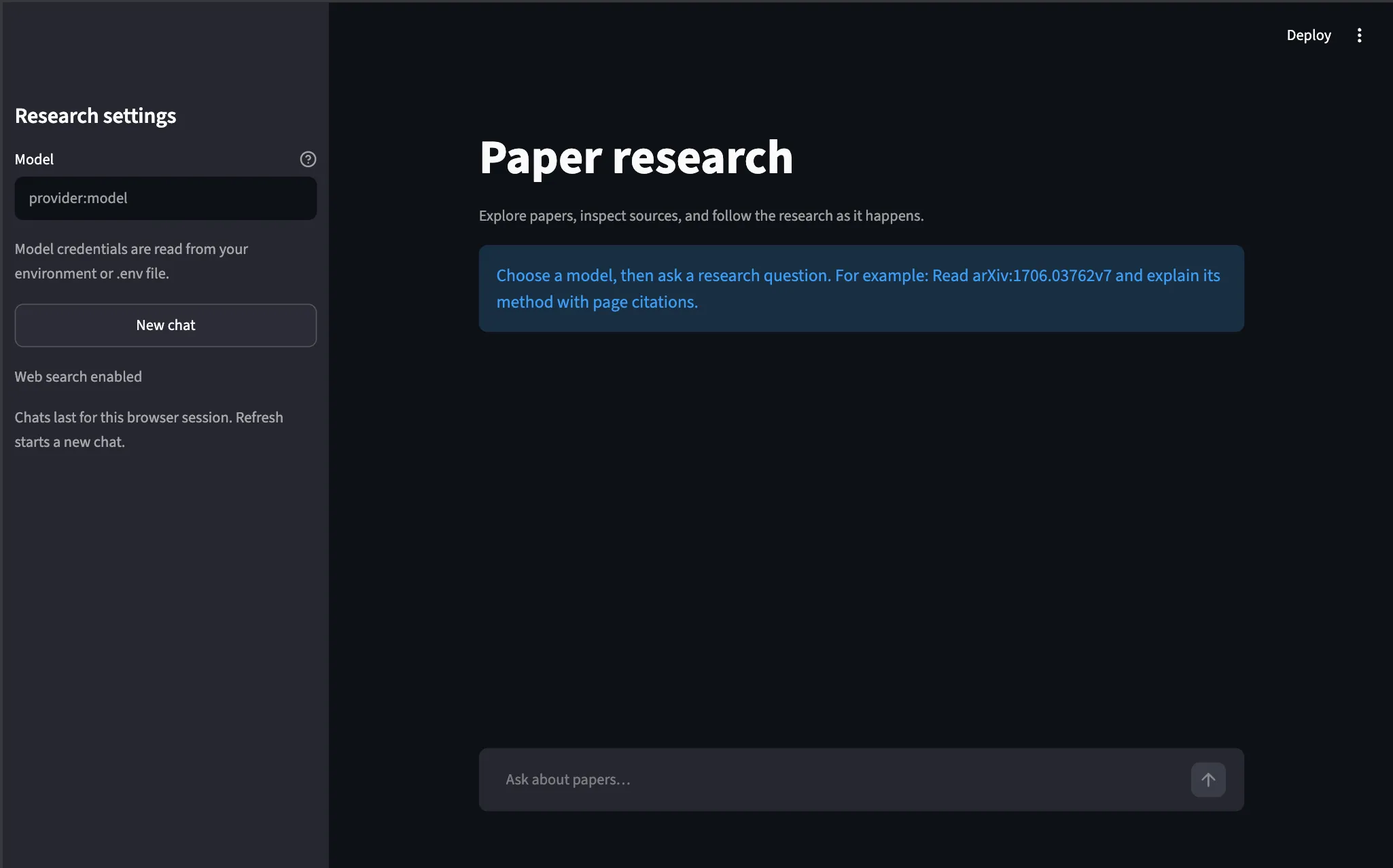Open the Model help tooltip icon
This screenshot has height=868, width=1393.
(308, 159)
